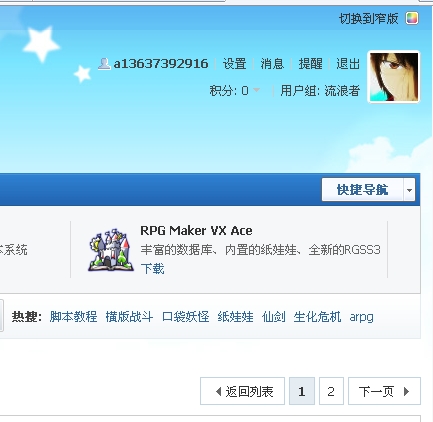The height and width of the screenshot is (422, 433).
Task: Open the user avatar picture
Action: coord(394,77)
